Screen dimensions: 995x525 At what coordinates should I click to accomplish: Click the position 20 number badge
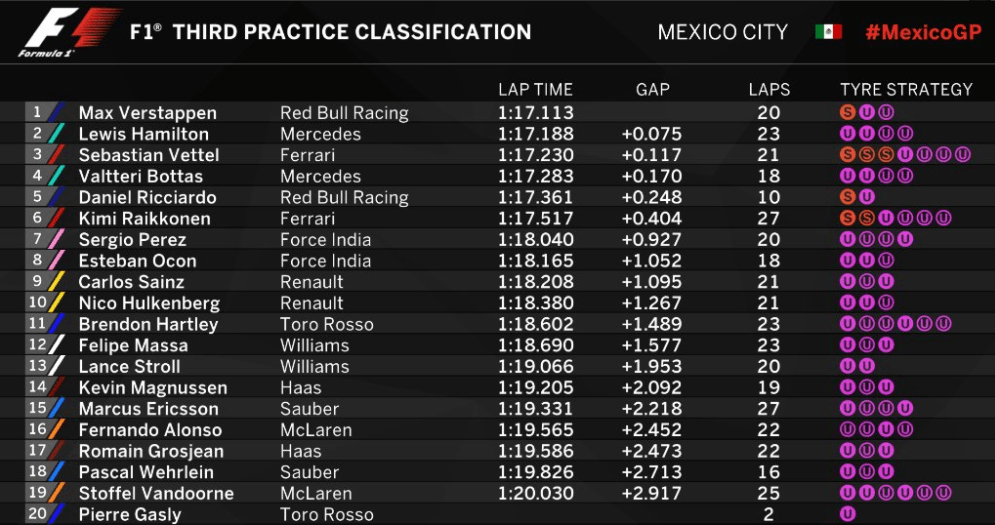tap(37, 513)
